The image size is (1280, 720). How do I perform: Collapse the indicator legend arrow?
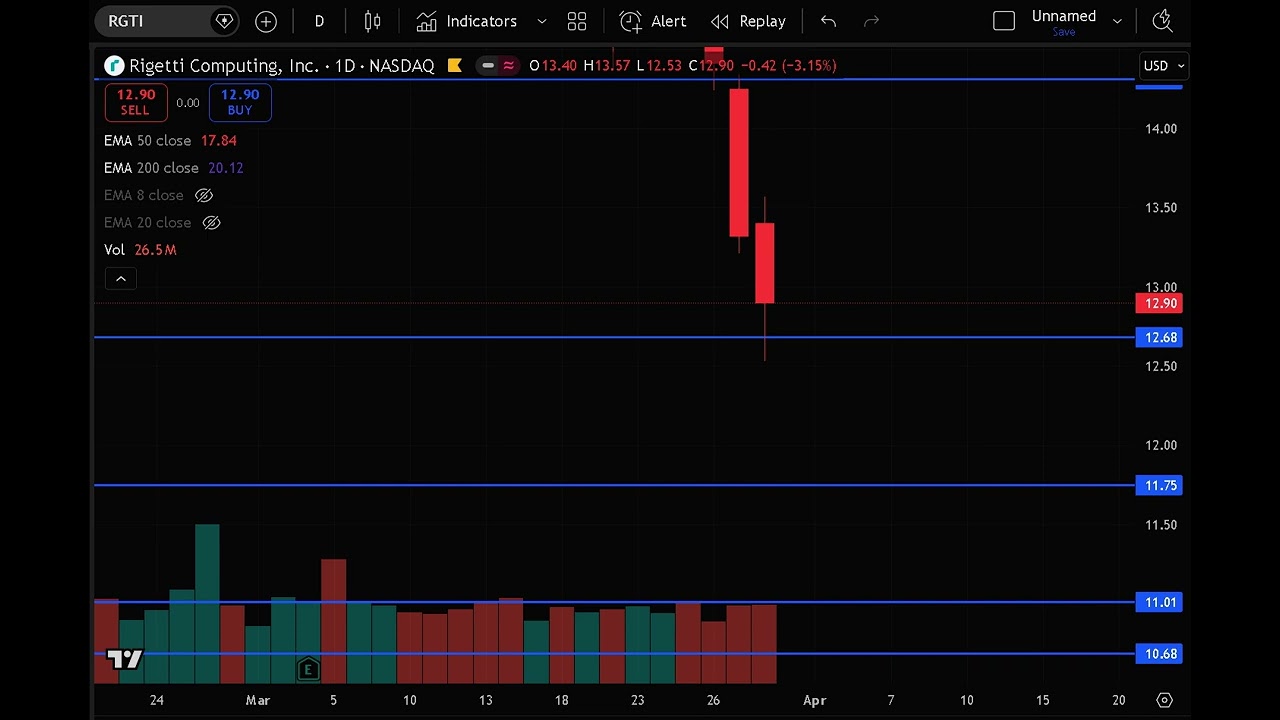(121, 279)
